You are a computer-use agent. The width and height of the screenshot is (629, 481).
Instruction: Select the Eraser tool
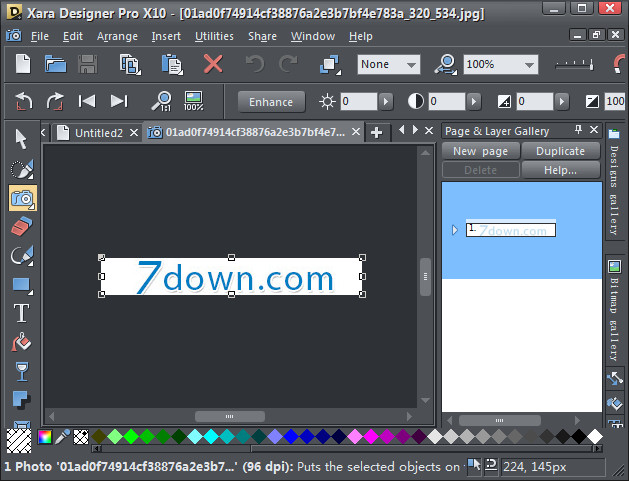pyautogui.click(x=21, y=227)
